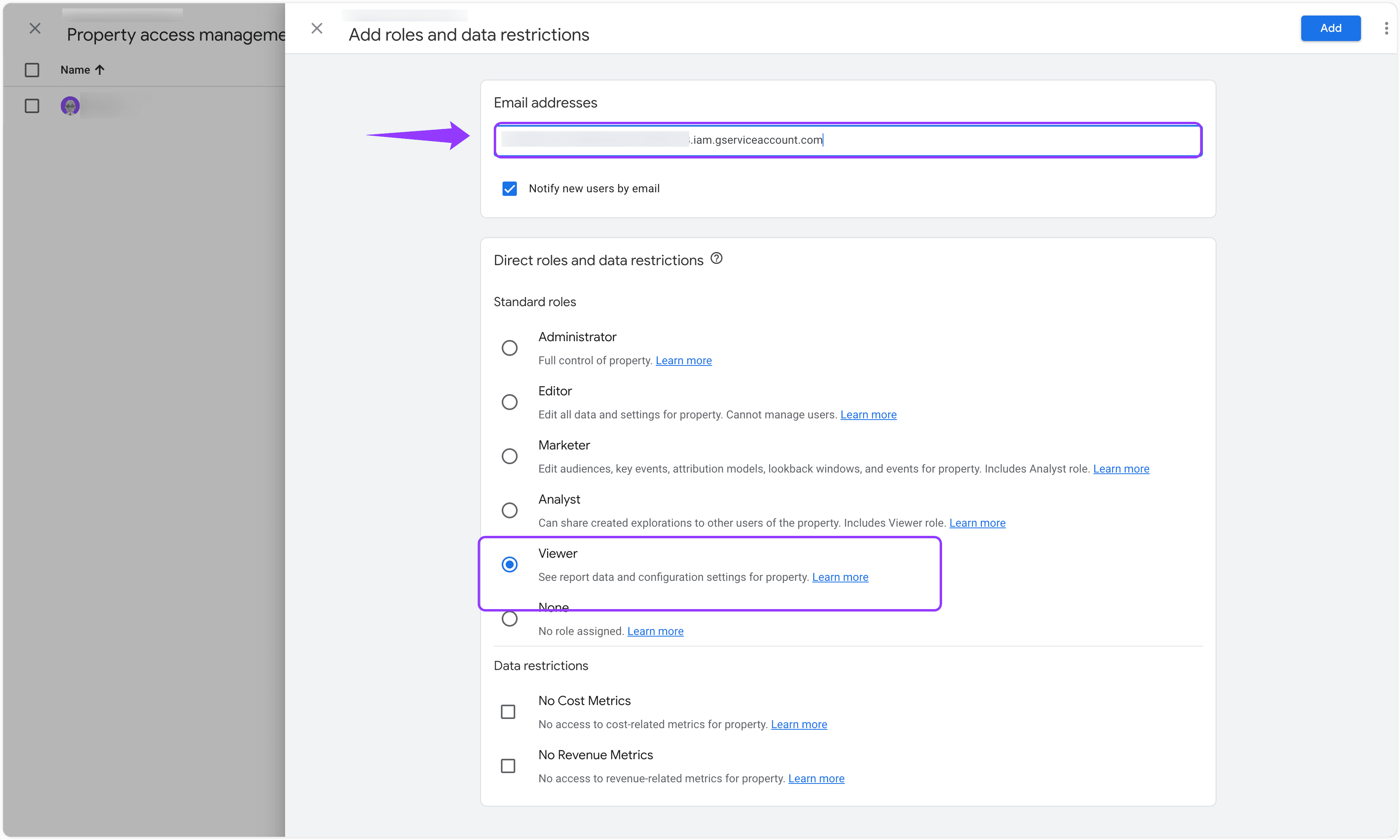Click the help icon beside Direct roles heading

(716, 259)
